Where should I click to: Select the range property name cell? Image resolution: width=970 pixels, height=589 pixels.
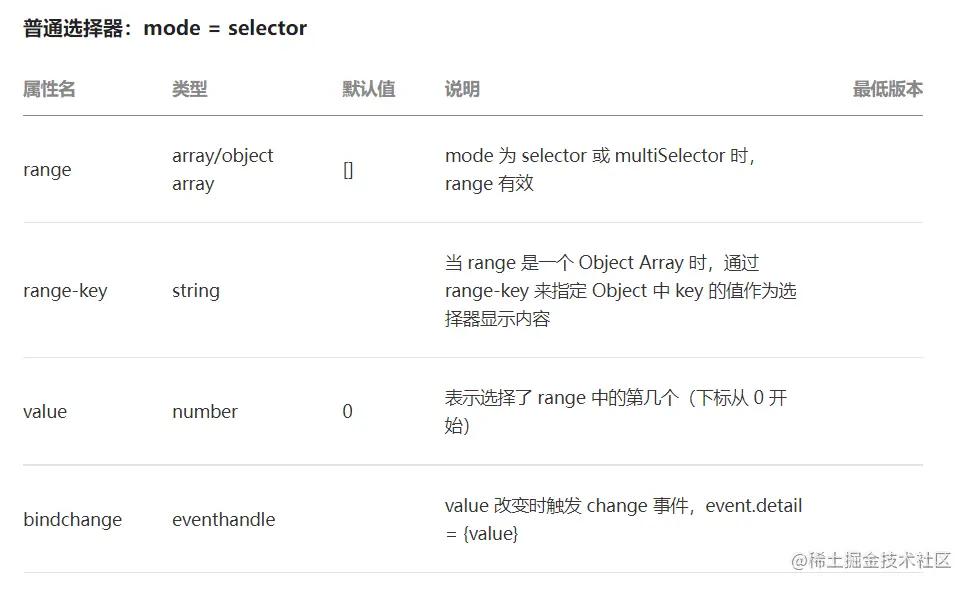47,170
